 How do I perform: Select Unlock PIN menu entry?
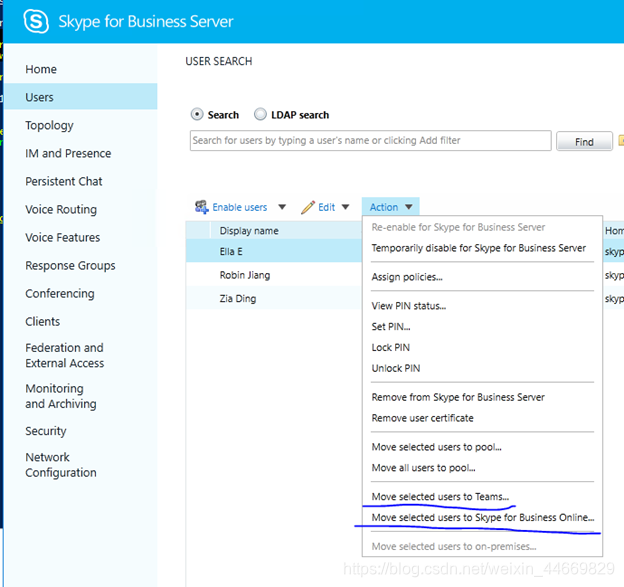pyautogui.click(x=396, y=368)
